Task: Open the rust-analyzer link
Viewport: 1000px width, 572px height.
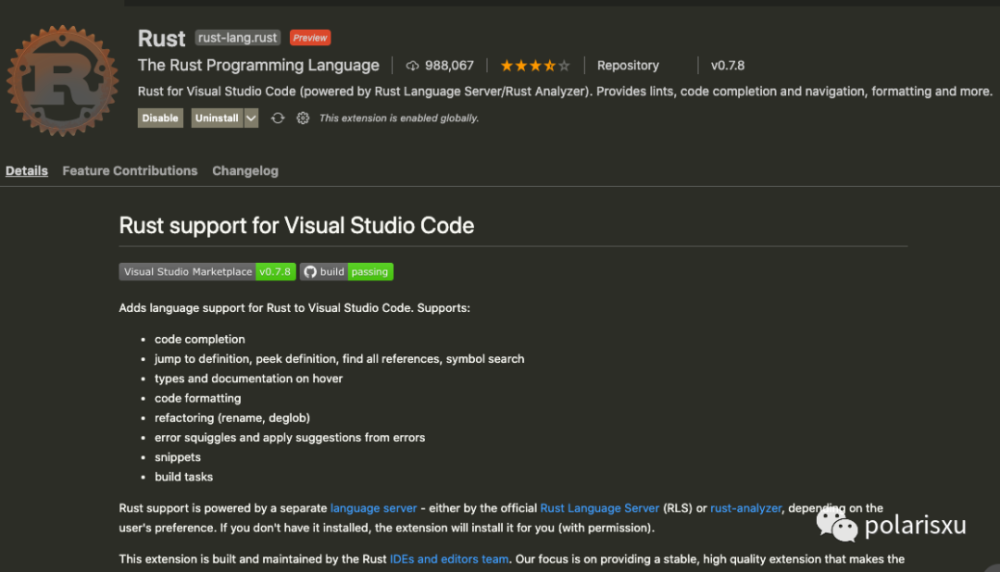Action: point(746,508)
